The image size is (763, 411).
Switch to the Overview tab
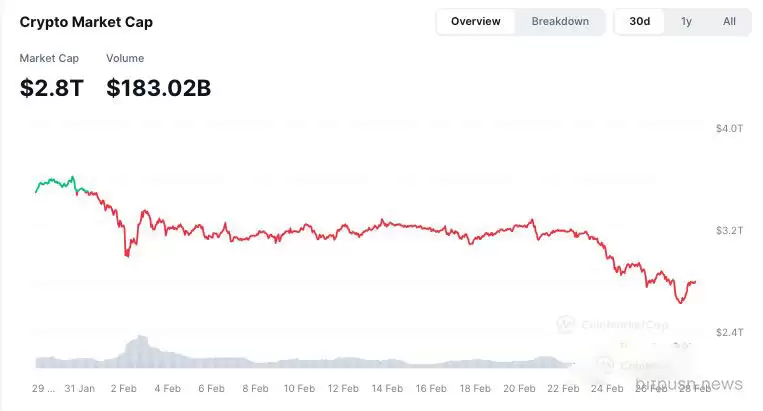[475, 21]
